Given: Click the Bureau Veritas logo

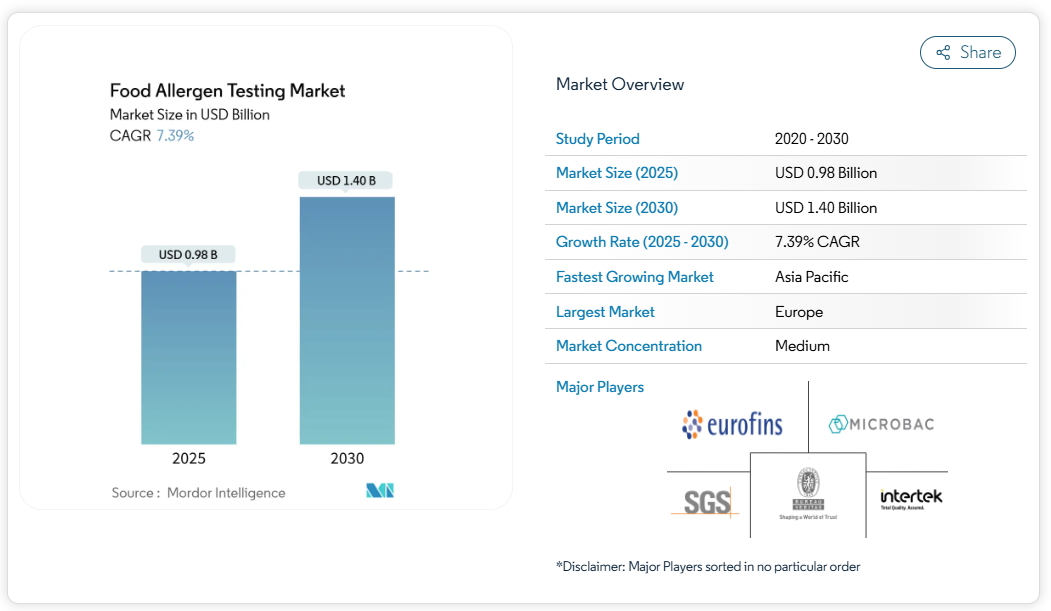Looking at the screenshot, I should coord(807,493).
